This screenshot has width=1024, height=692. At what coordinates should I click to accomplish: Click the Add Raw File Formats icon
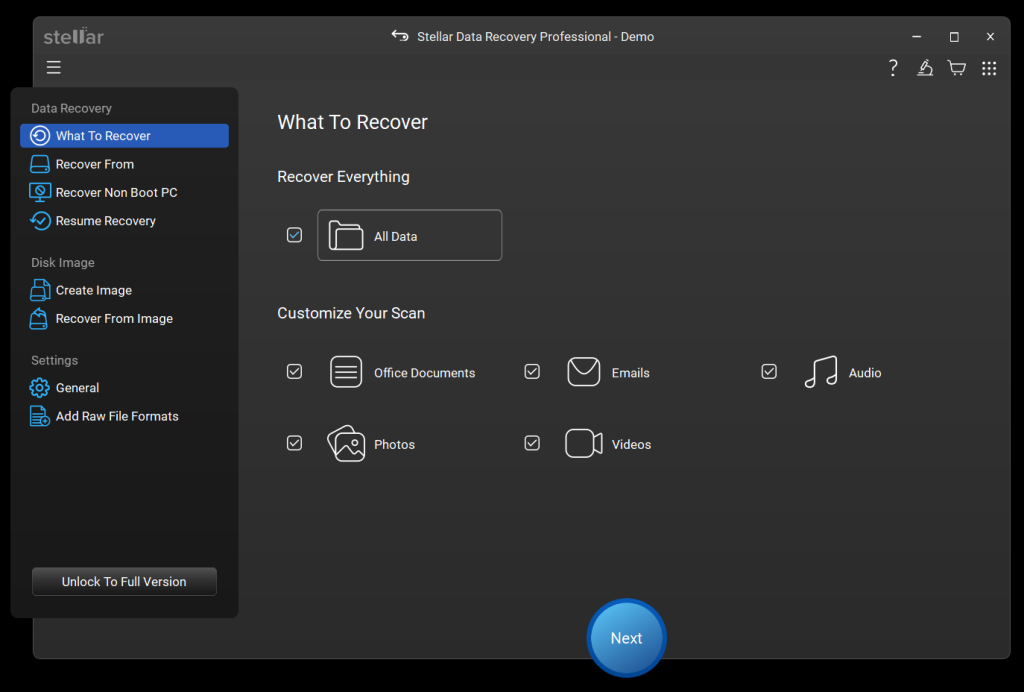click(x=40, y=416)
